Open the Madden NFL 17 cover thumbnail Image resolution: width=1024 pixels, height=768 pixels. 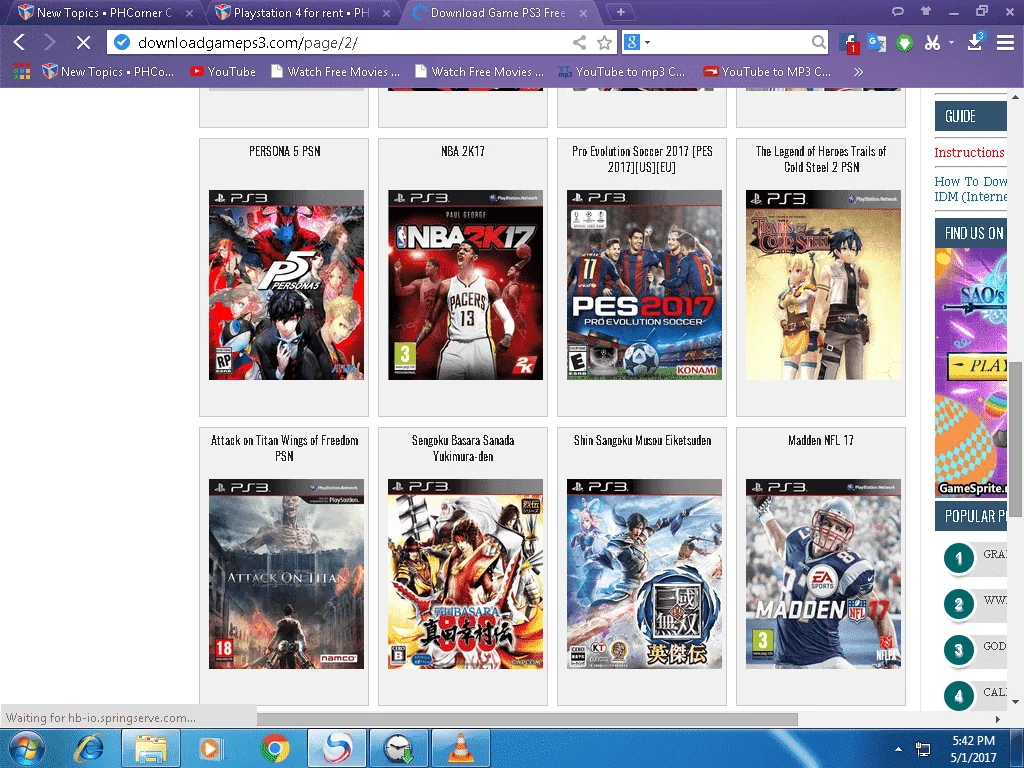(x=823, y=574)
